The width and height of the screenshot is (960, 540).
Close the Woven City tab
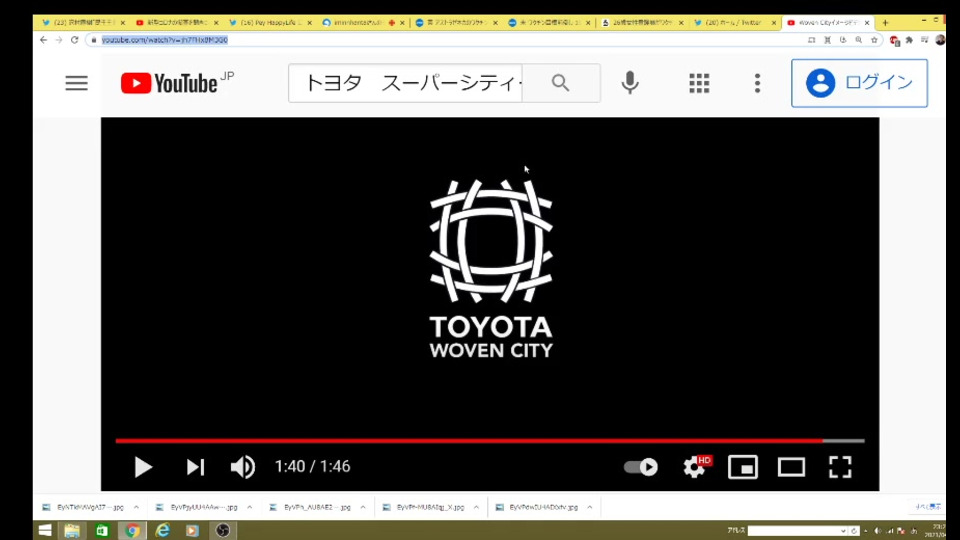point(867,23)
